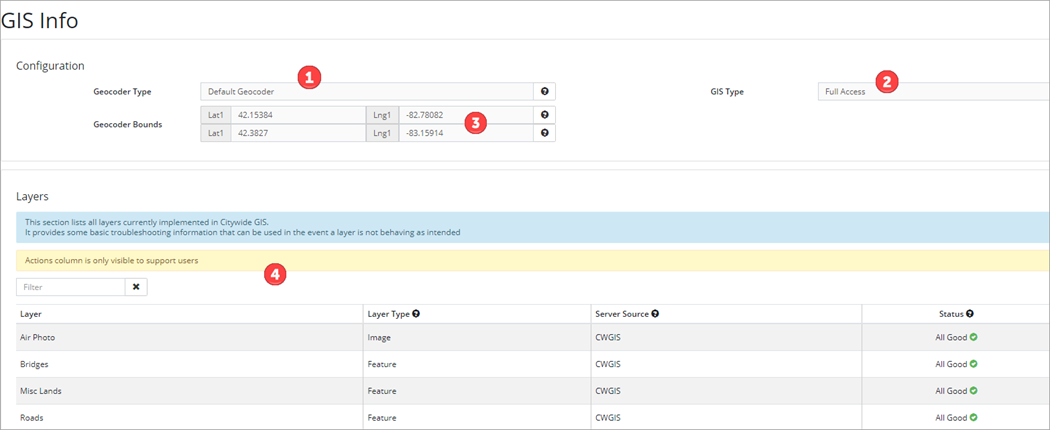Click the green status check for Bridges
This screenshot has width=1050, height=430.
[x=973, y=364]
